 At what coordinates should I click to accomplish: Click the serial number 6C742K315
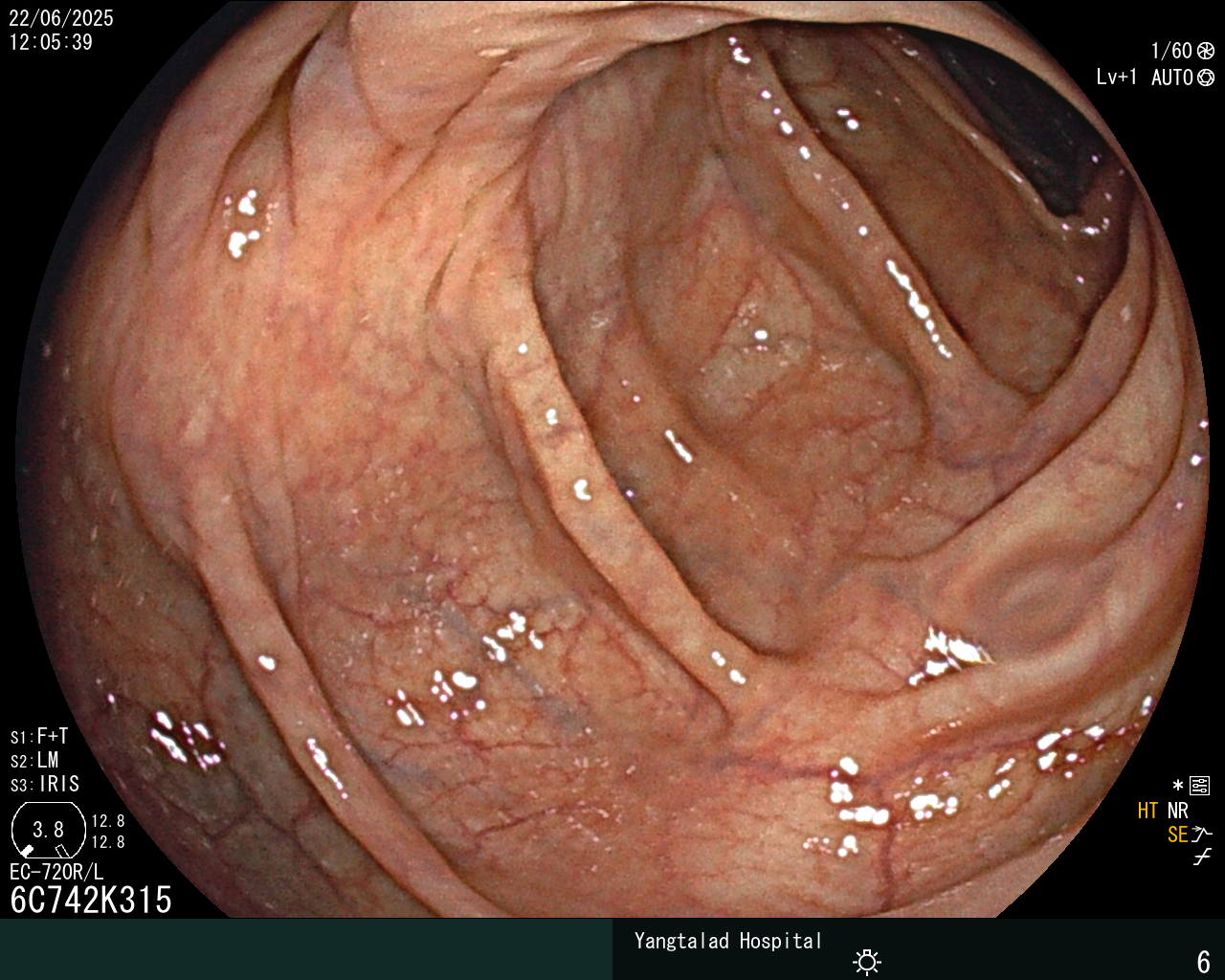tap(91, 900)
